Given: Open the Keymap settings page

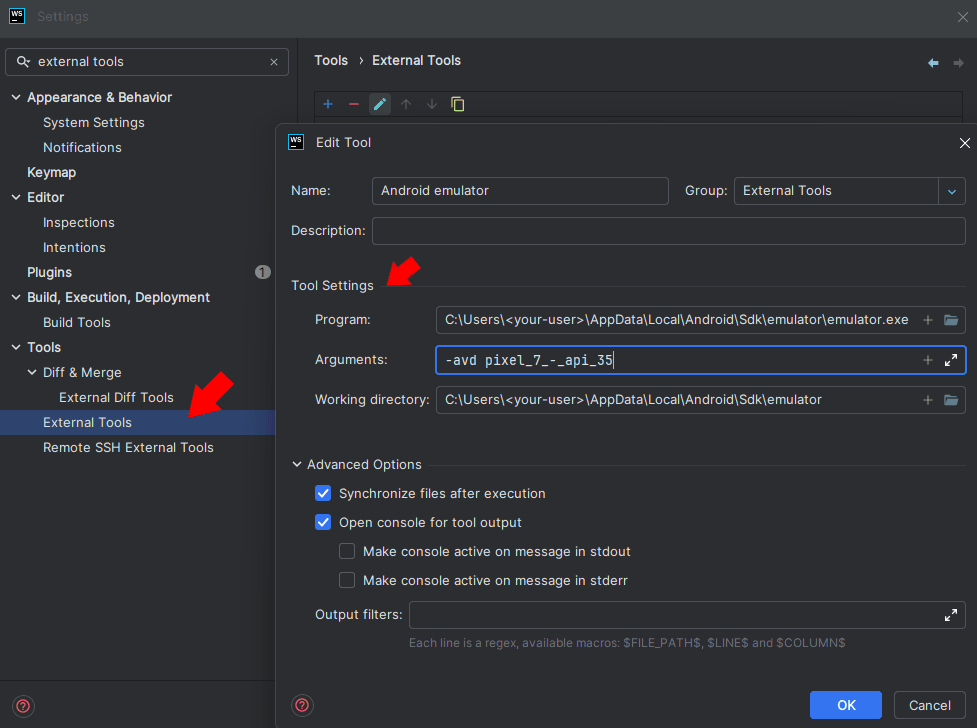Looking at the screenshot, I should click(51, 172).
